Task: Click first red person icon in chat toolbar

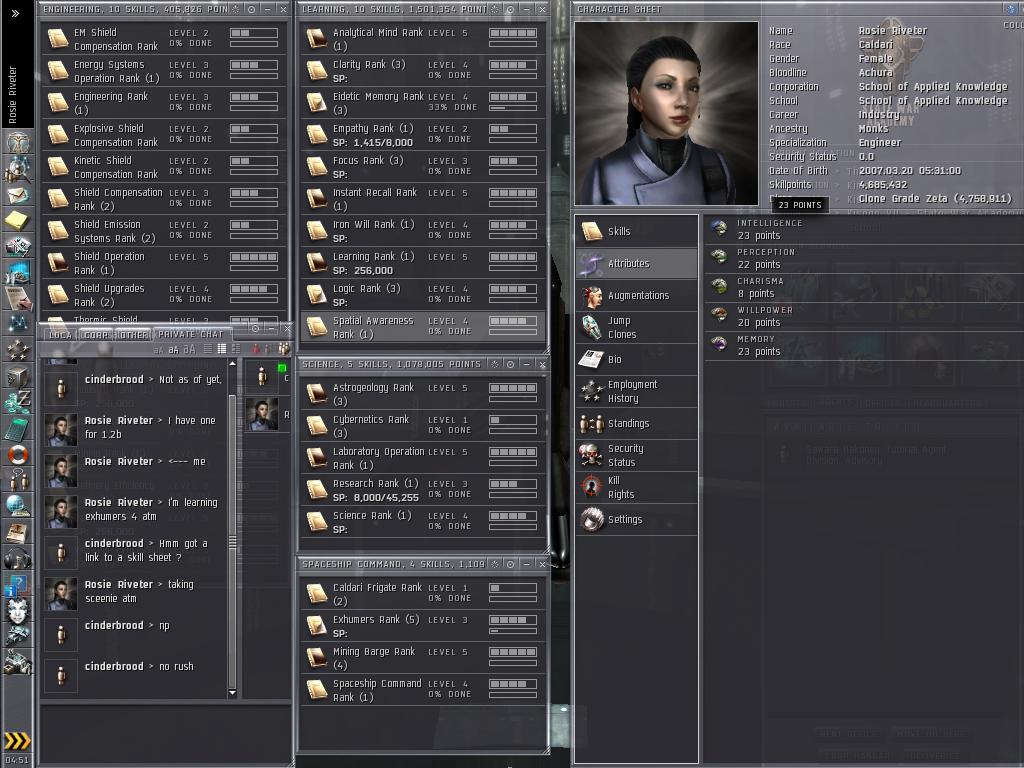Action: 256,349
